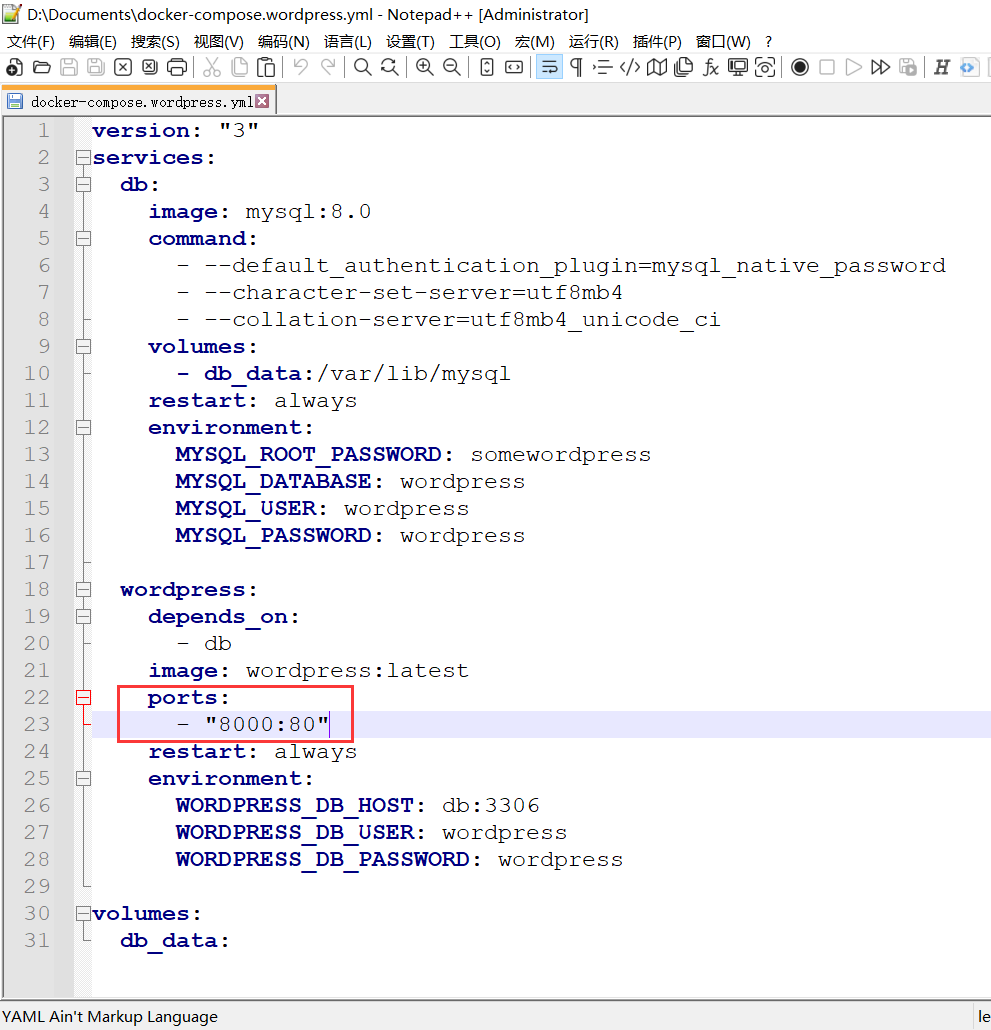This screenshot has width=991, height=1030.
Task: Run macro multiple times icon
Action: click(881, 67)
